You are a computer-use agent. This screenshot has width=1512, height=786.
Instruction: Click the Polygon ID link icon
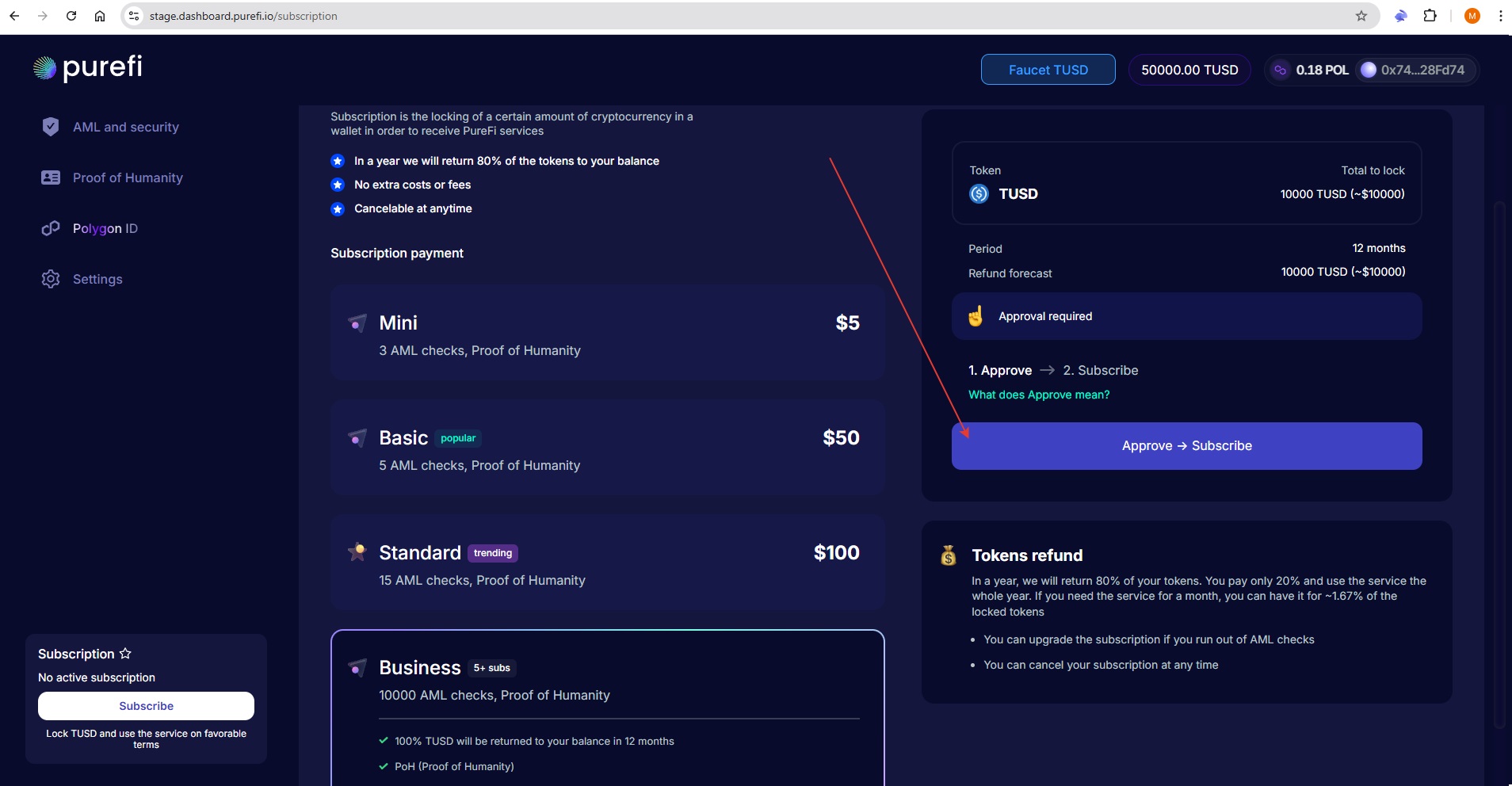pos(51,228)
